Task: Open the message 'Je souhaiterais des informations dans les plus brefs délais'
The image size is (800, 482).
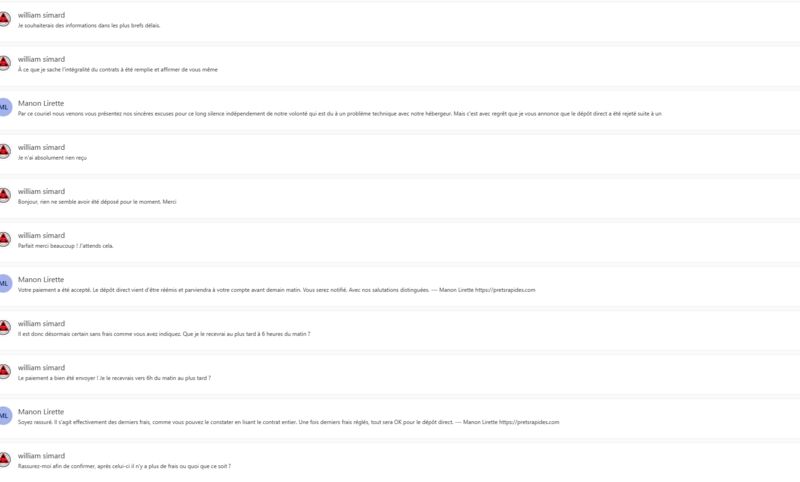Action: 400,20
